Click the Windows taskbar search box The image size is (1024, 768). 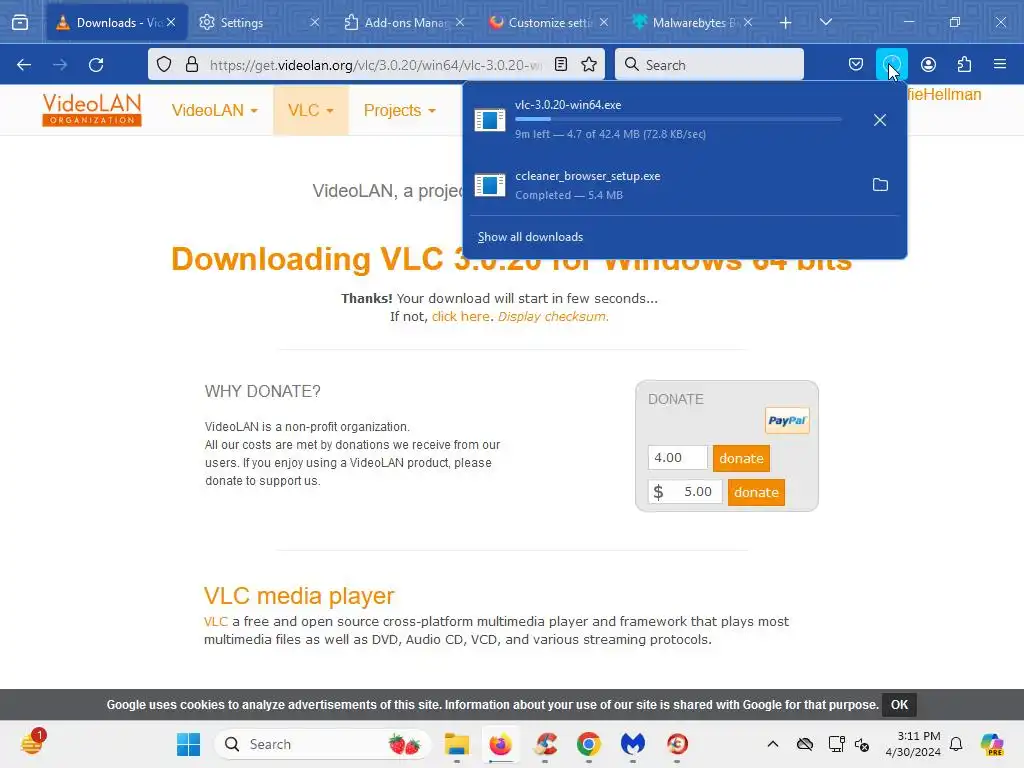322,744
